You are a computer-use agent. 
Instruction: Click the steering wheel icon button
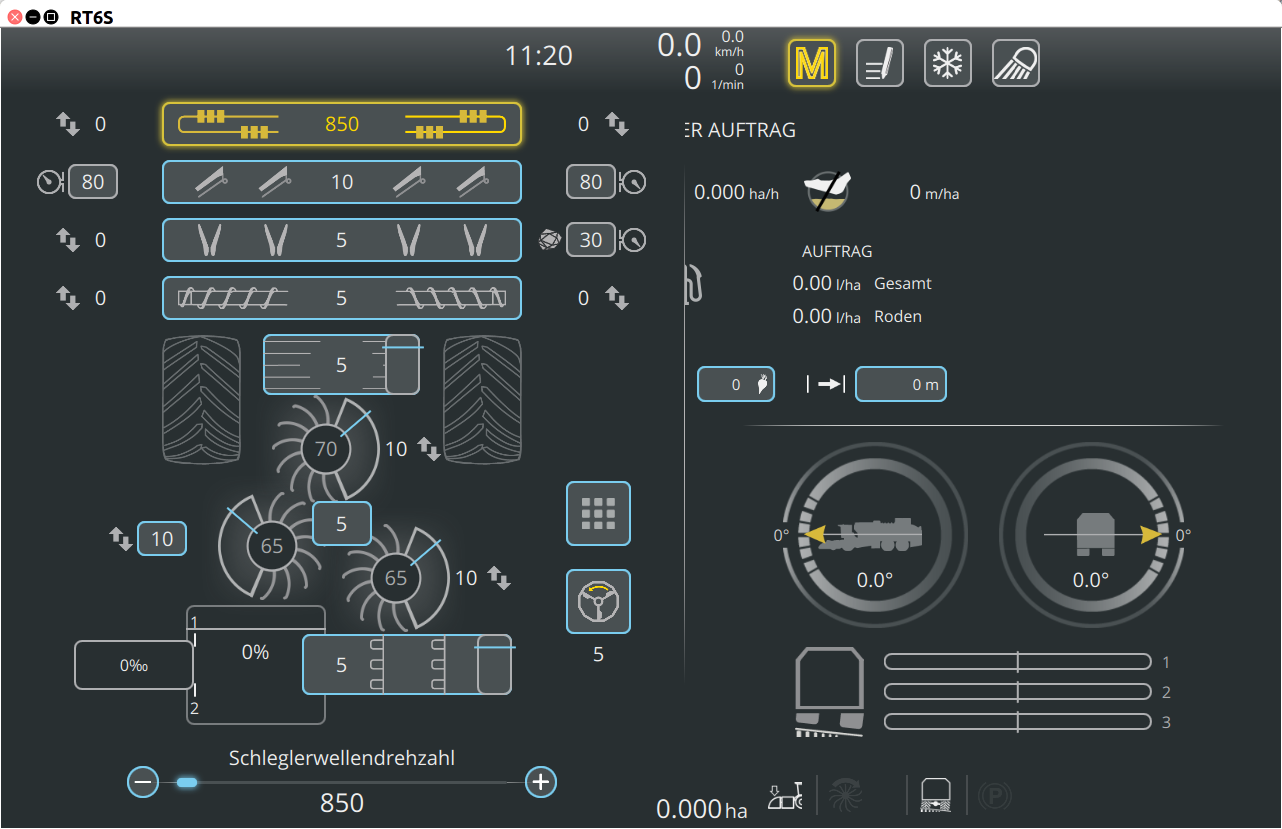click(x=598, y=601)
